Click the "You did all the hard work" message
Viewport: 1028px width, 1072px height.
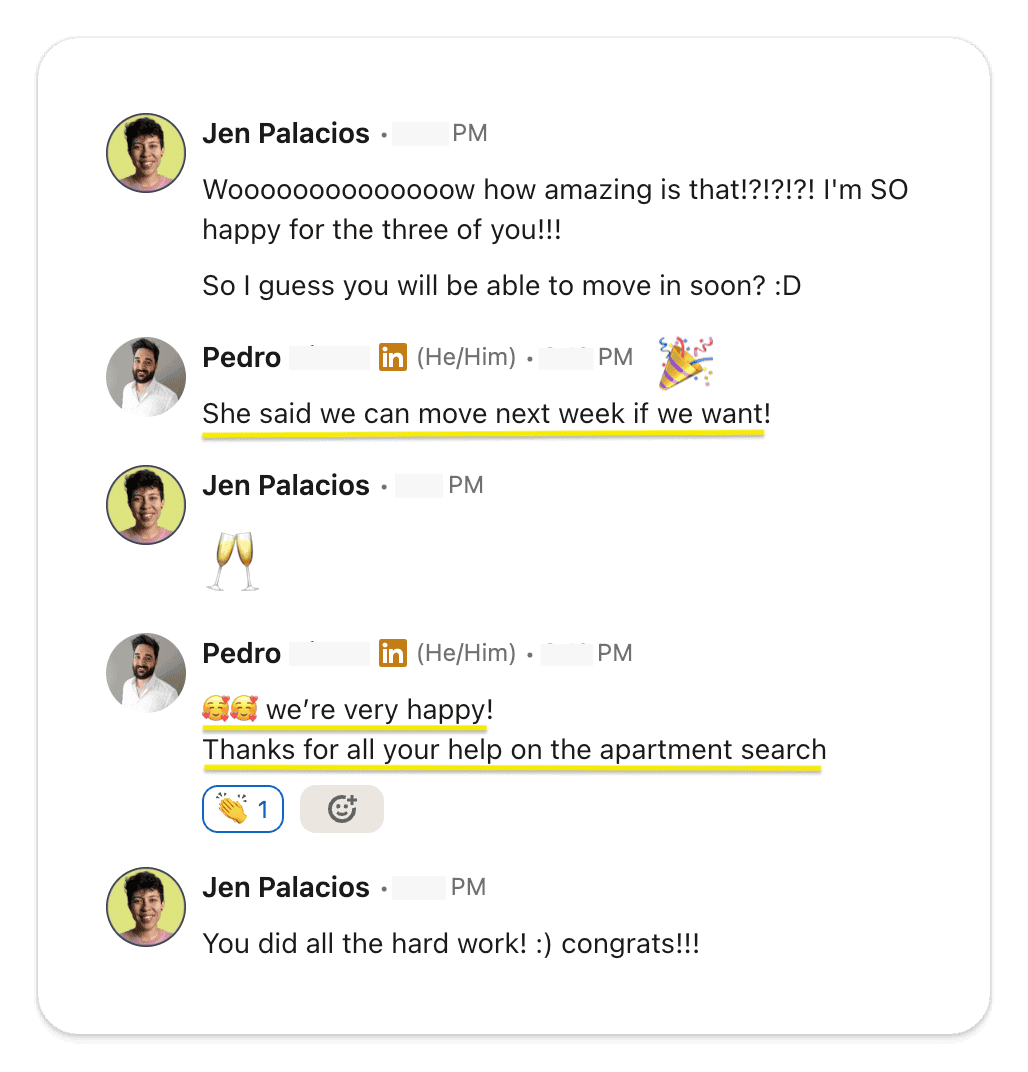450,943
